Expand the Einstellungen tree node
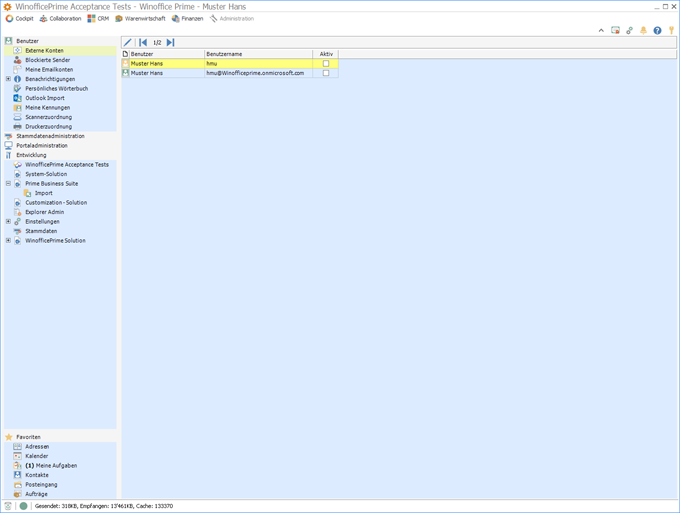The width and height of the screenshot is (680, 513). [8, 222]
